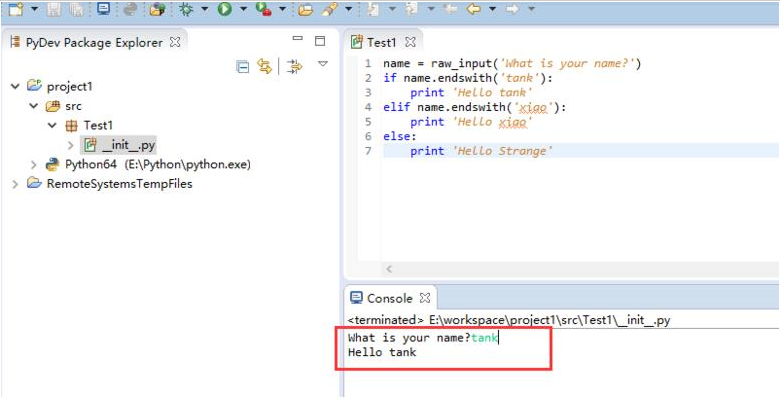Viewport: 780px width, 401px height.
Task: Click the line number 7 in the gutter
Action: point(368,151)
